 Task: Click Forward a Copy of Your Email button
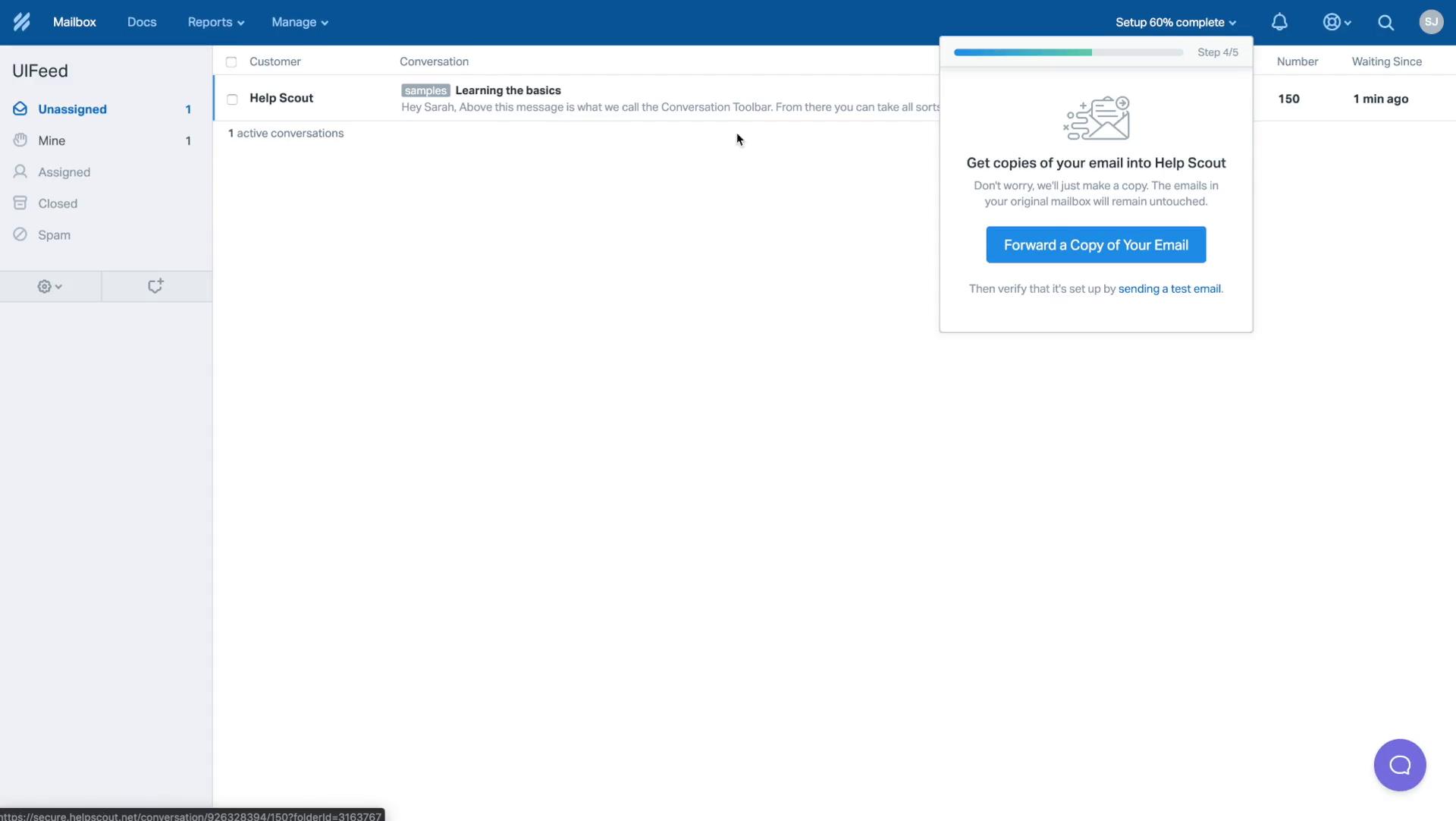coord(1096,244)
